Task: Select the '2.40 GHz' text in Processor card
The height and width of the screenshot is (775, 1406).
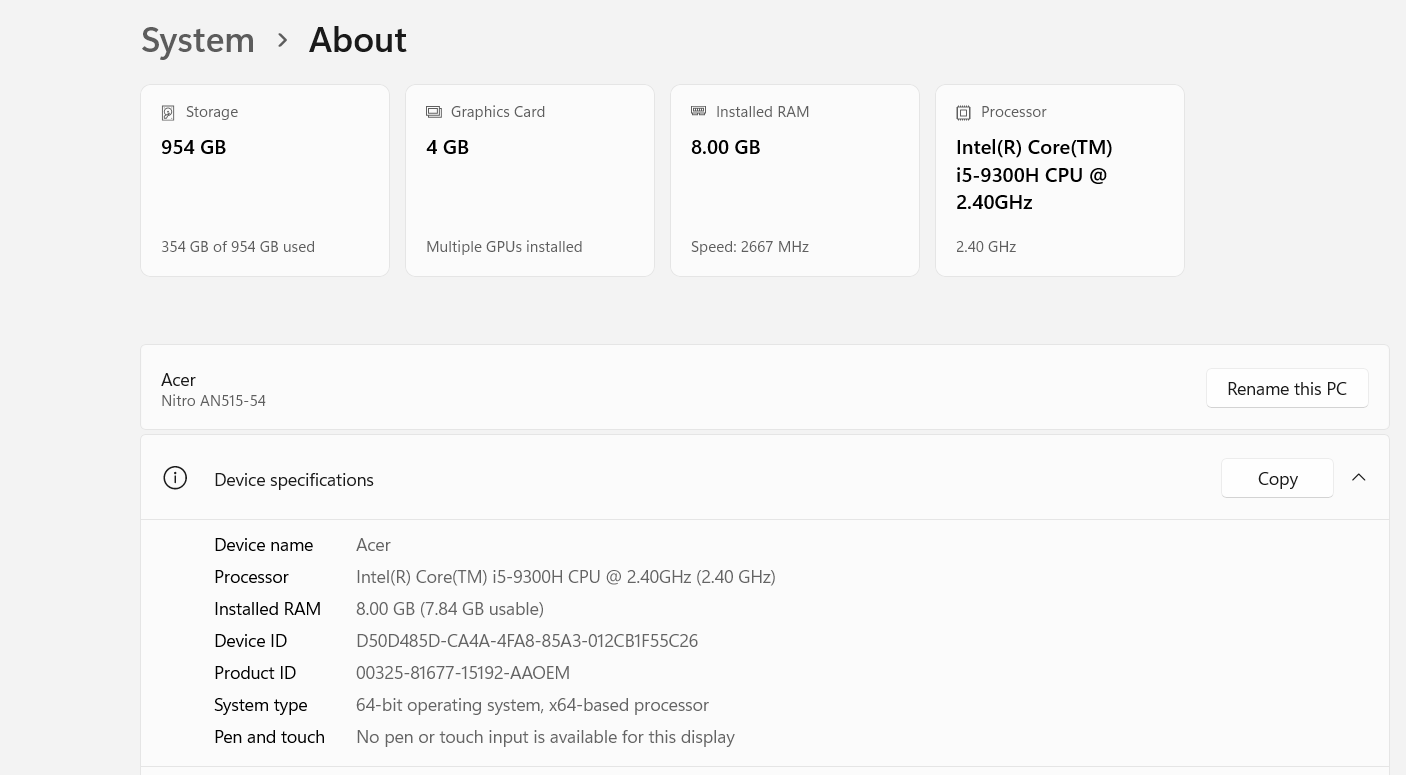Action: (x=986, y=247)
